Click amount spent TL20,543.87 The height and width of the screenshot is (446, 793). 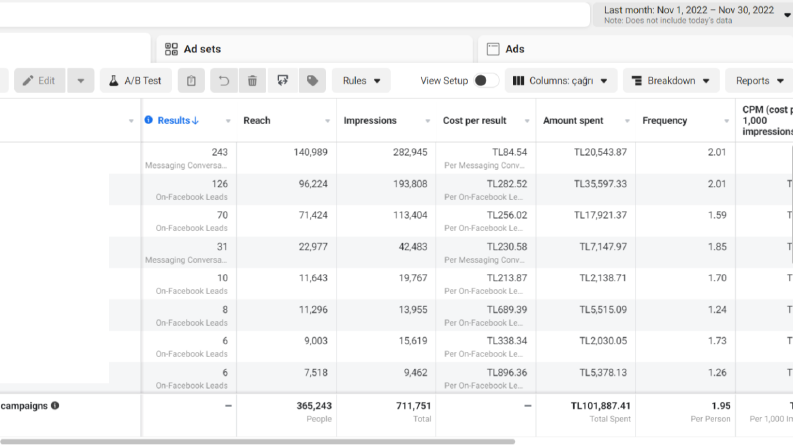600,152
